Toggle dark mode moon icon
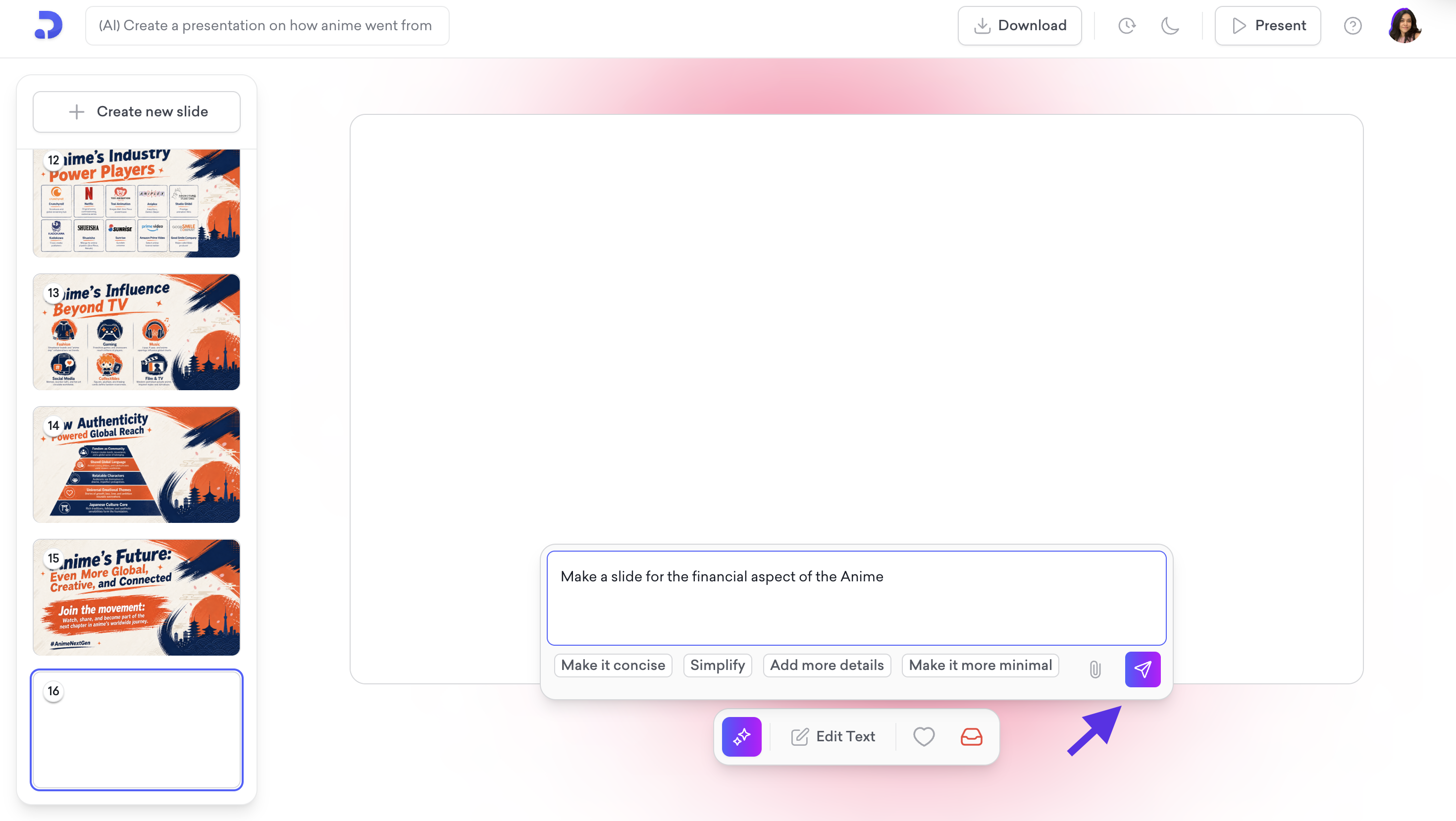Image resolution: width=1456 pixels, height=821 pixels. coord(1169,25)
